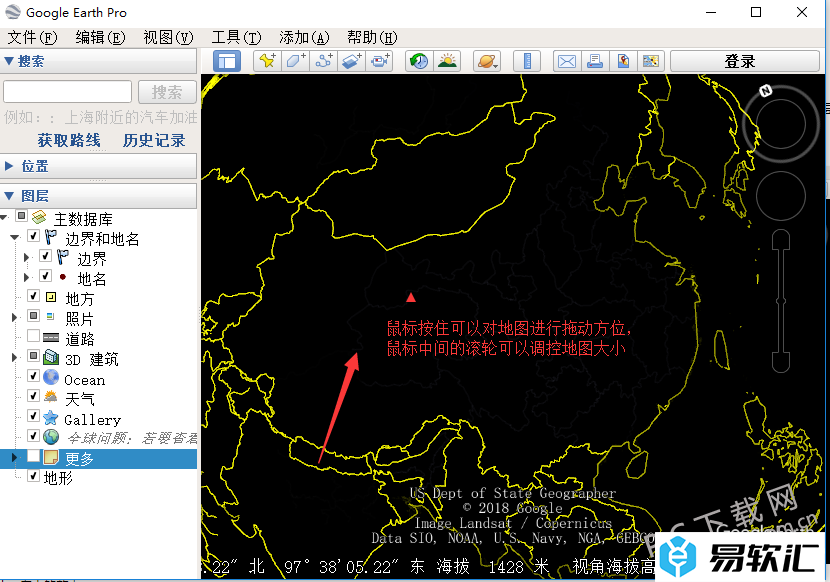The height and width of the screenshot is (582, 830).
Task: Toggle the Gallery layer checkbox
Action: pos(33,416)
